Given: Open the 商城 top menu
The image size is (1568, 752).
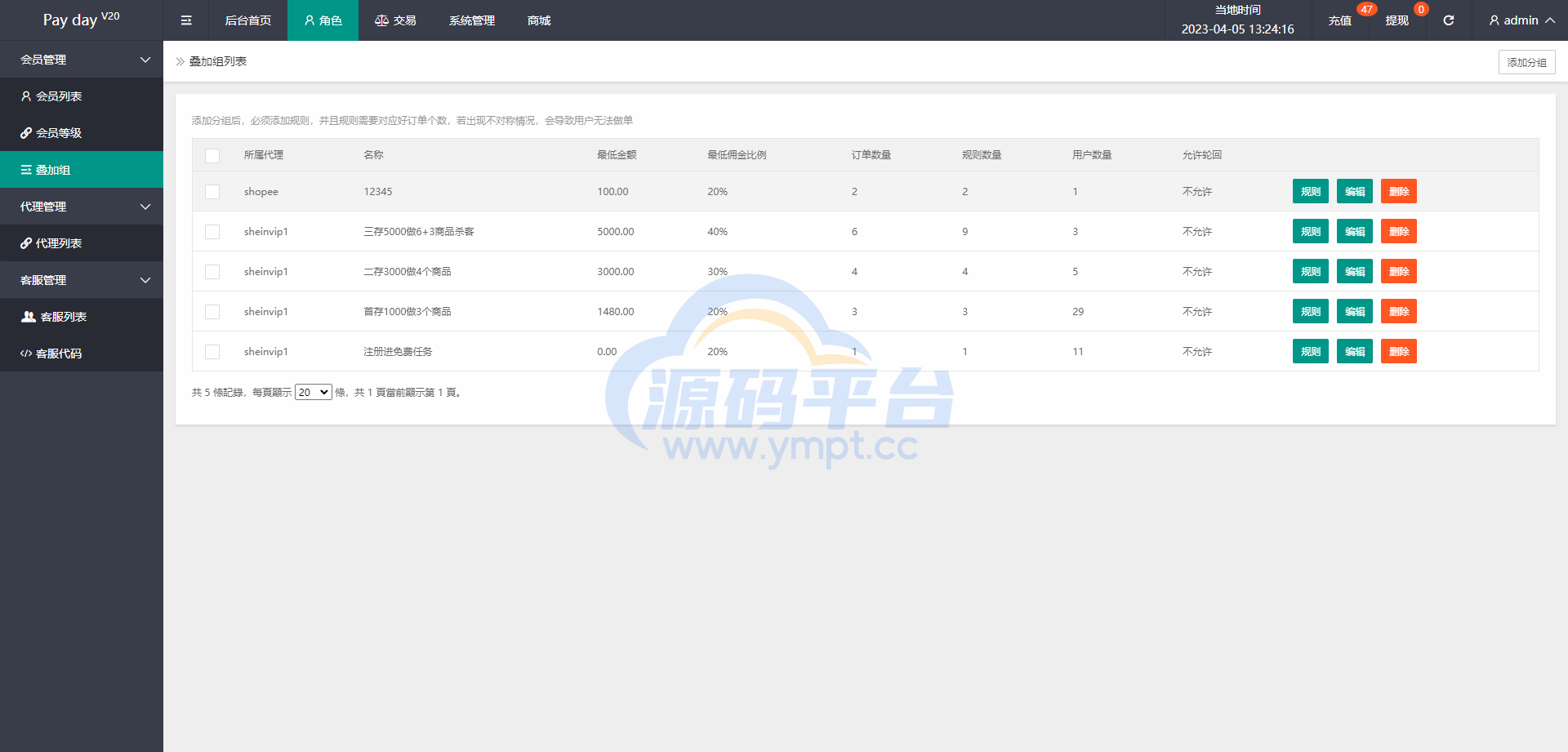Looking at the screenshot, I should (x=539, y=20).
